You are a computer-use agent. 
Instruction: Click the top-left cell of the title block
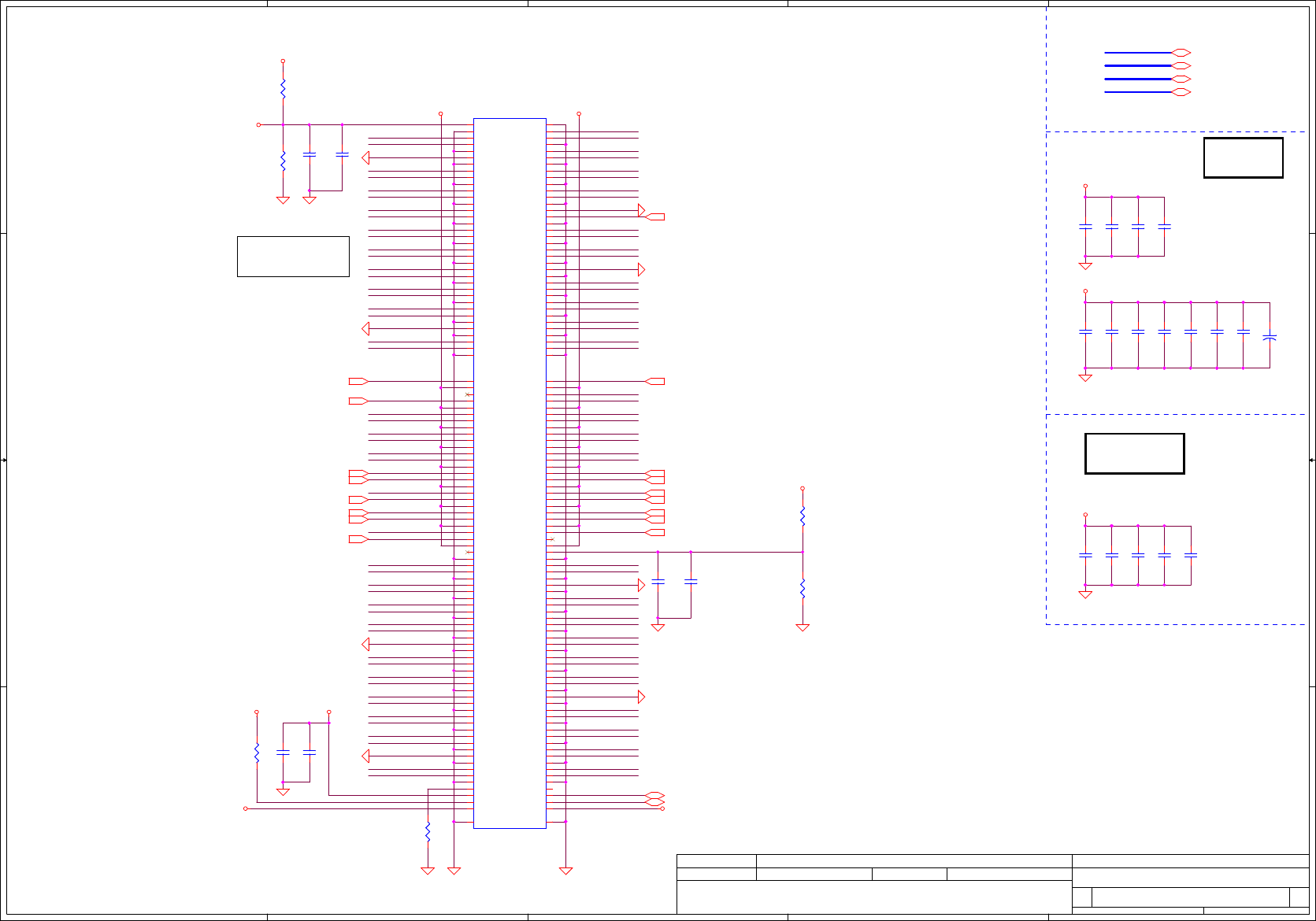coord(717,861)
